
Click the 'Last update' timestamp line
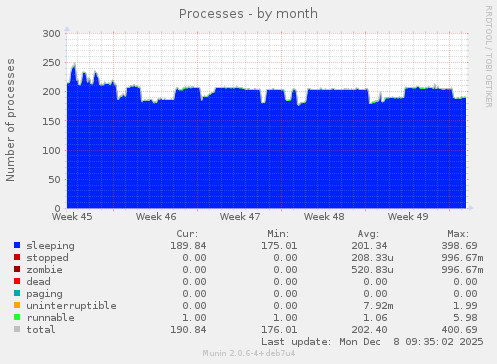tap(372, 342)
